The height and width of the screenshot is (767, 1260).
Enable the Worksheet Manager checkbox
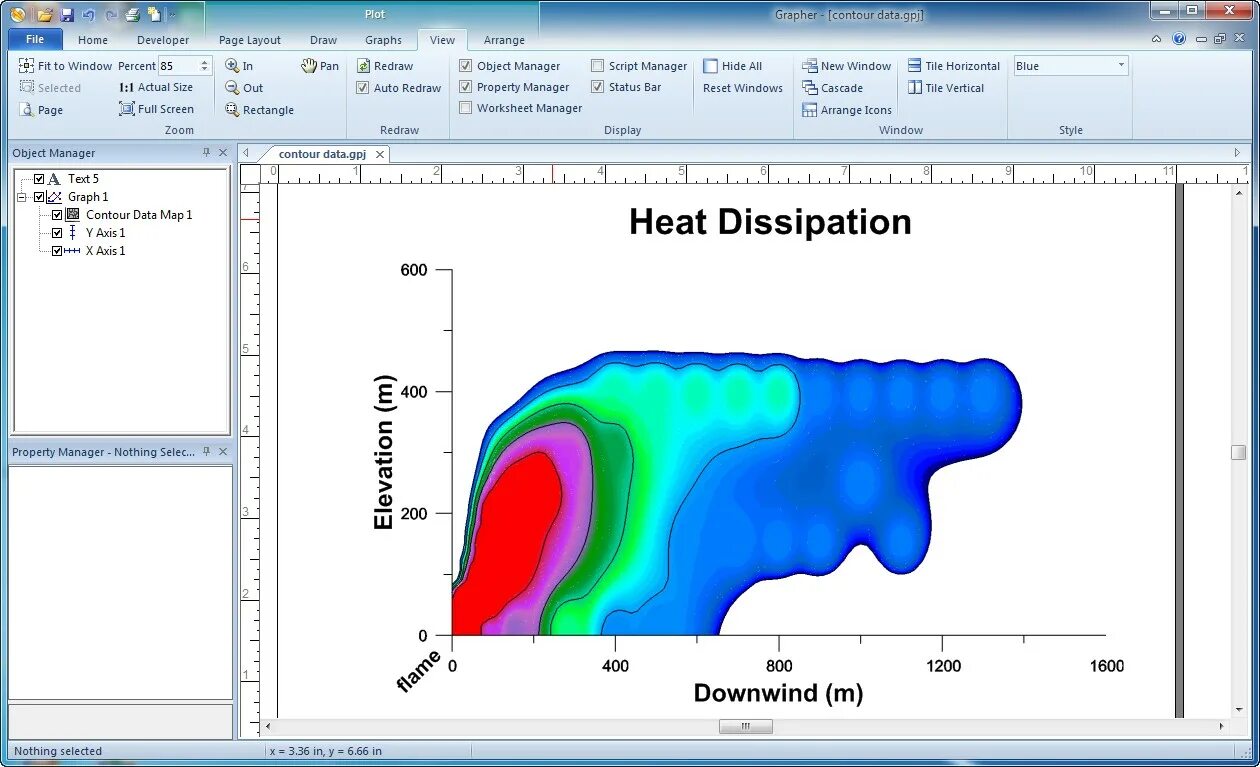pos(466,108)
